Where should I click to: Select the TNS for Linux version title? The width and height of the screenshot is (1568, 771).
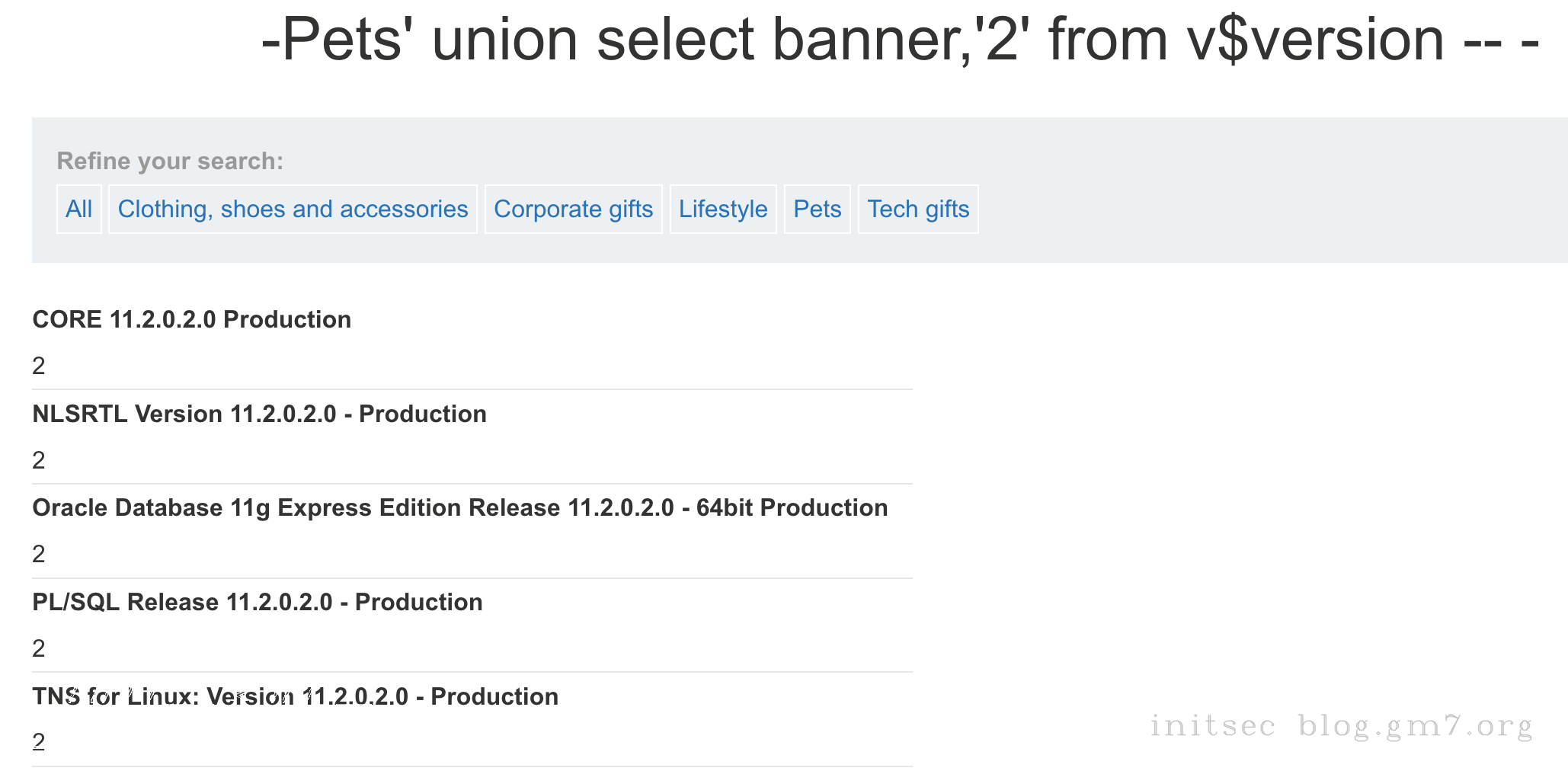pos(295,696)
